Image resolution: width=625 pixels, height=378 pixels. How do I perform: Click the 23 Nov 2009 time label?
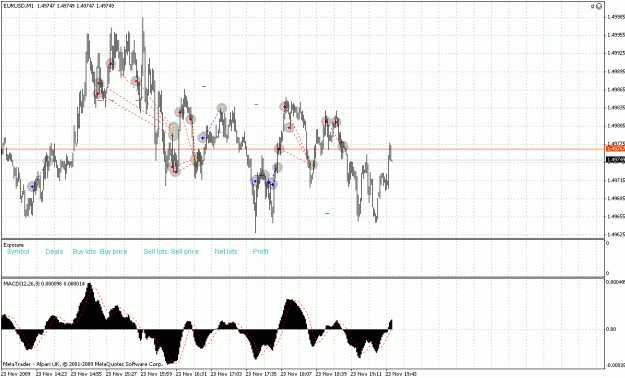(16, 374)
